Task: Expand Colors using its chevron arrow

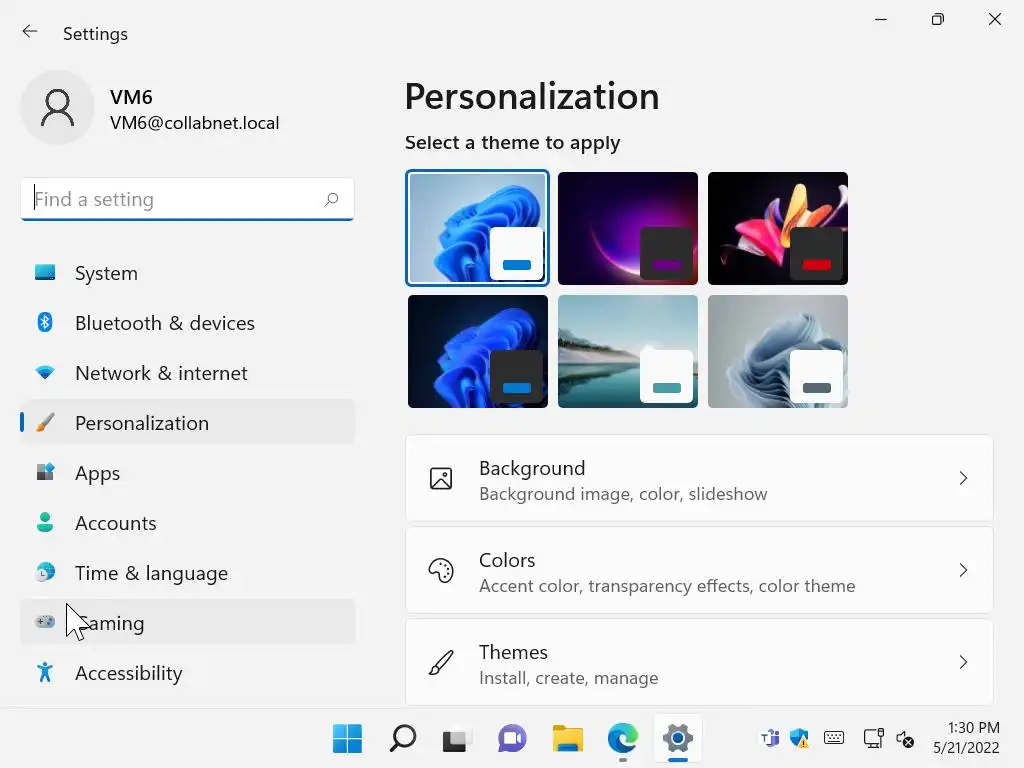Action: (963, 570)
